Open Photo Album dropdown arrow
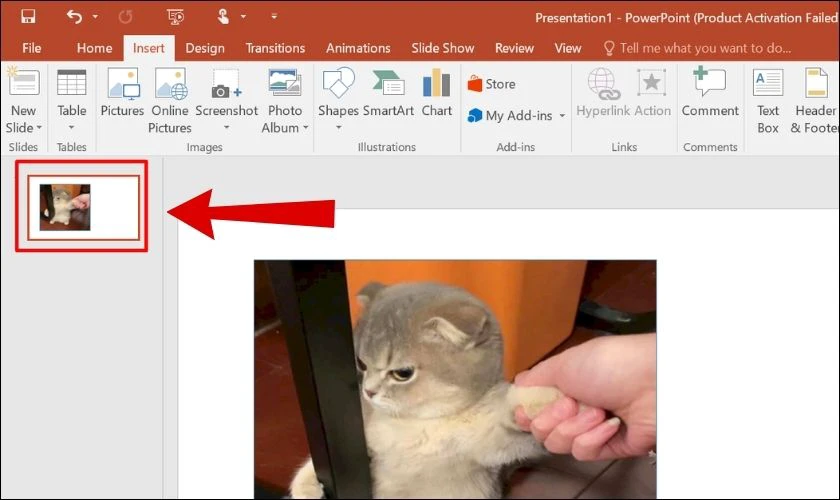Image resolution: width=840 pixels, height=500 pixels. pos(305,128)
